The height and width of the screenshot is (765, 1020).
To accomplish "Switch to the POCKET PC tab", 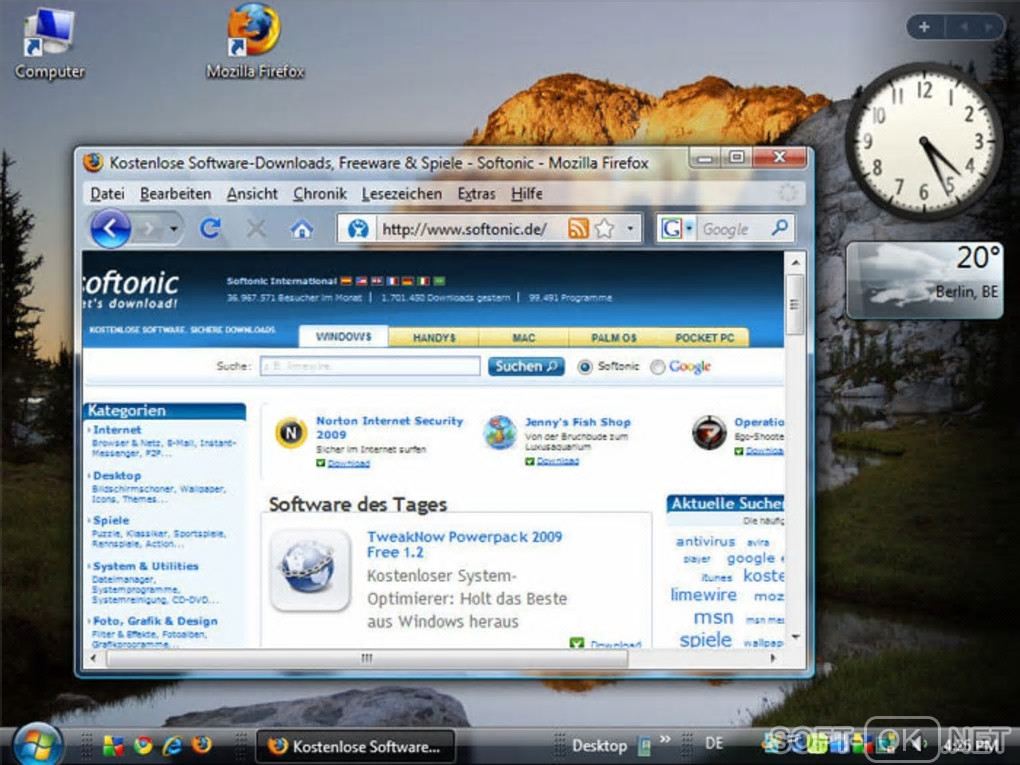I will click(704, 338).
